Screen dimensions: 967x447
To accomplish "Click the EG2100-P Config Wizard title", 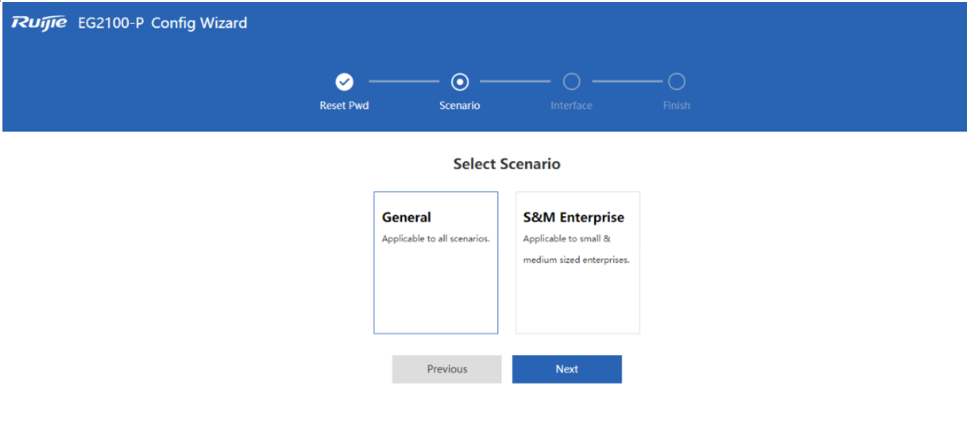I will [x=163, y=23].
